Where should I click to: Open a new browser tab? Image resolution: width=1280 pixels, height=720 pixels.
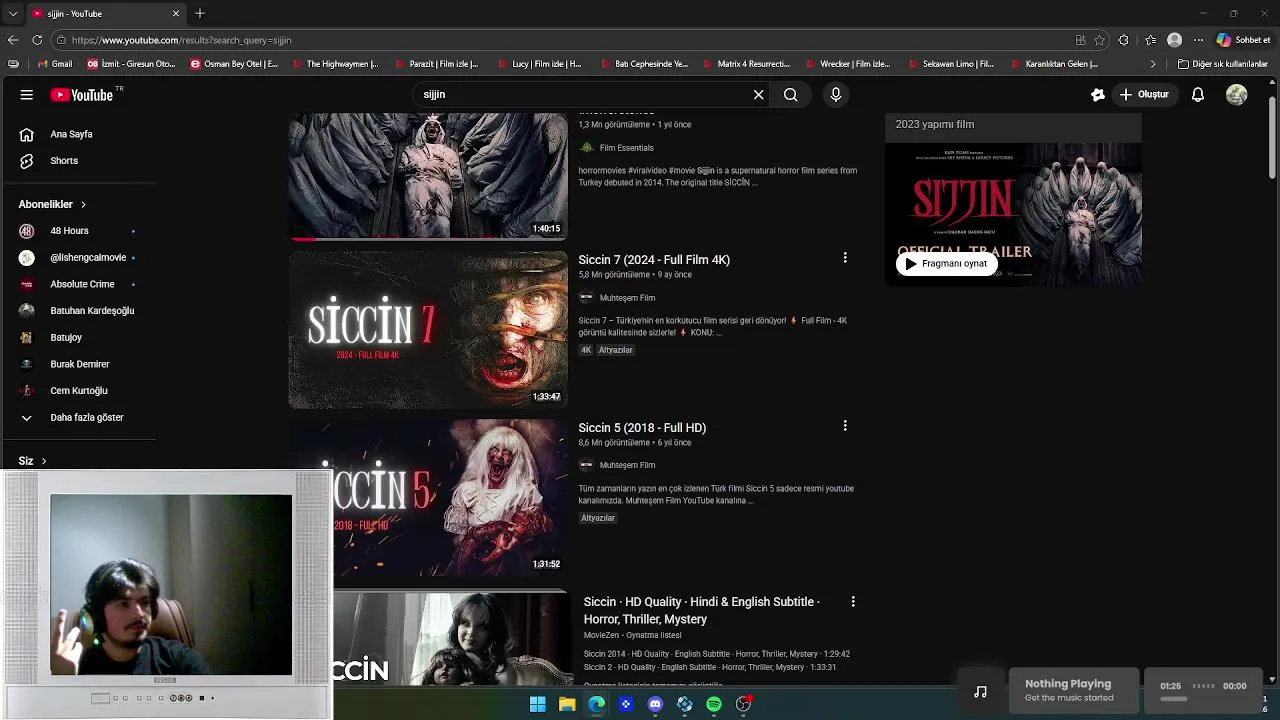click(x=200, y=14)
